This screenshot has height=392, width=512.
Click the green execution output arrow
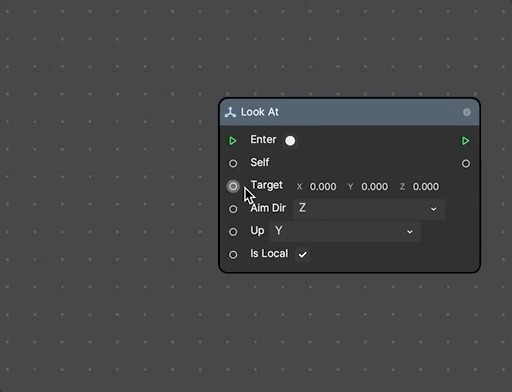coord(465,141)
